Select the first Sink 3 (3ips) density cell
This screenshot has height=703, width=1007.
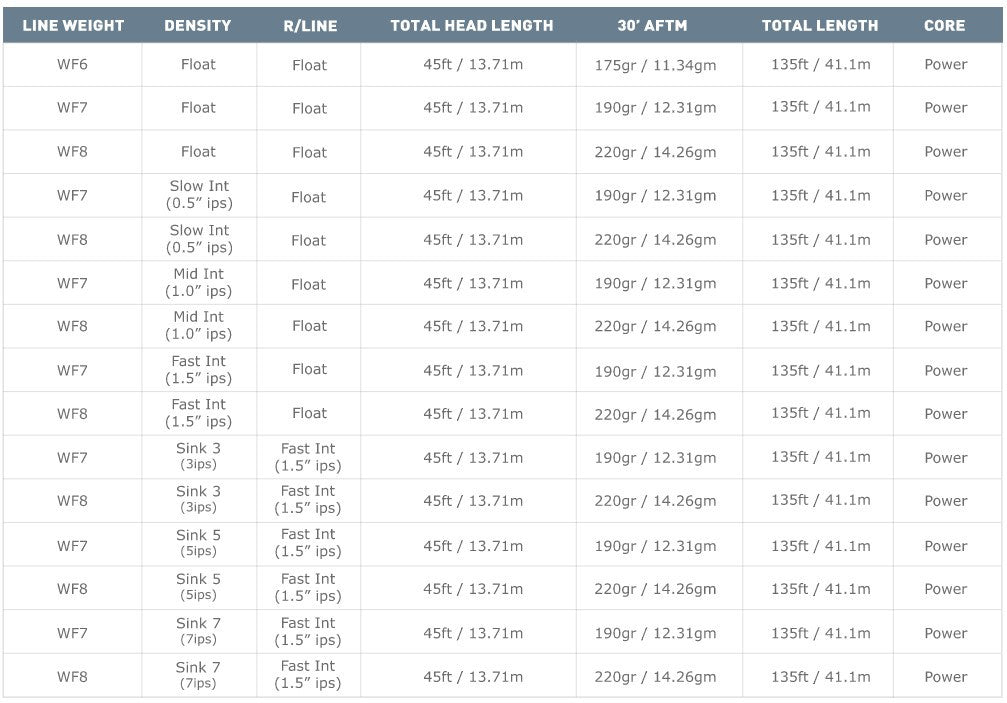[x=198, y=456]
